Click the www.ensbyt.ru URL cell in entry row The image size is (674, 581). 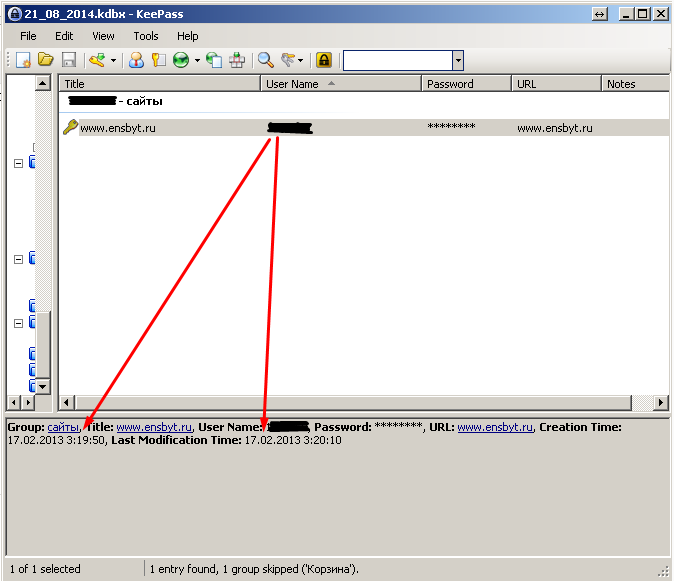[x=555, y=128]
